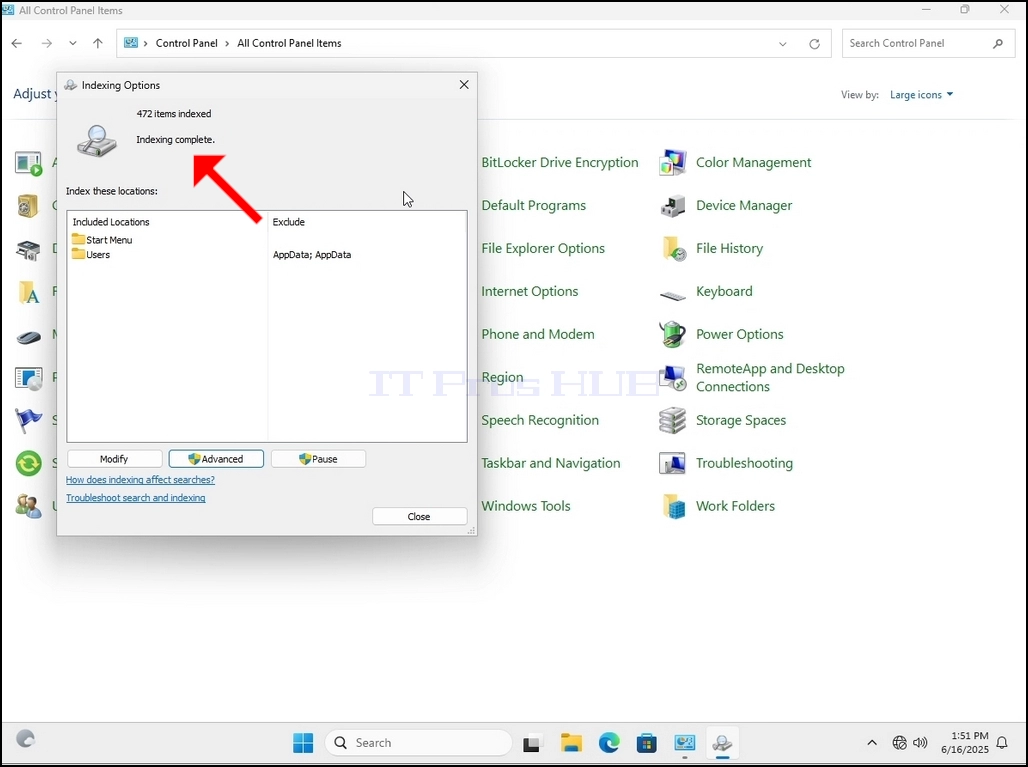
Task: Click the Windows Start button on taskbar
Action: pos(303,743)
